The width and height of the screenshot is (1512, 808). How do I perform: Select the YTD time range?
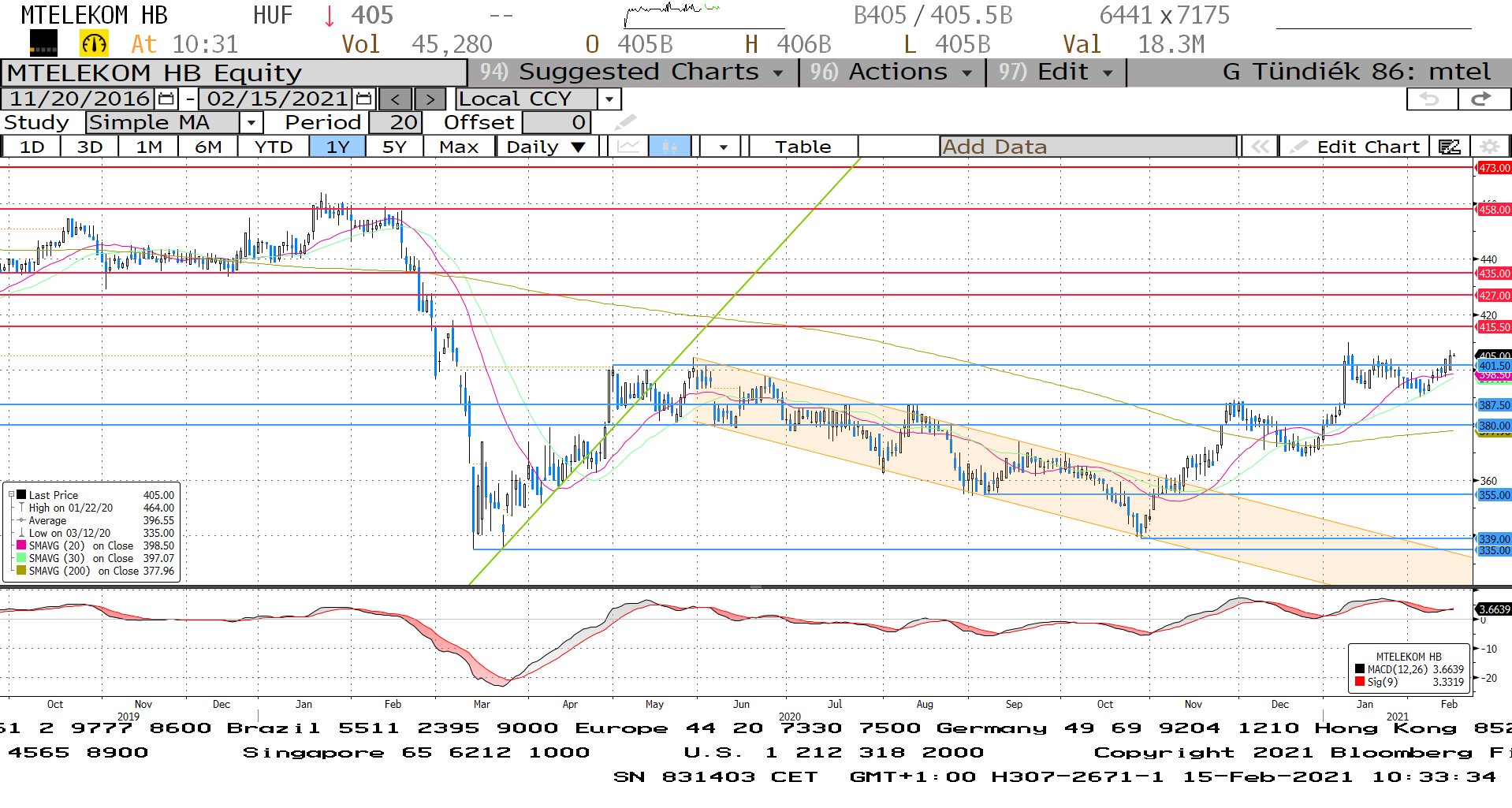(274, 147)
